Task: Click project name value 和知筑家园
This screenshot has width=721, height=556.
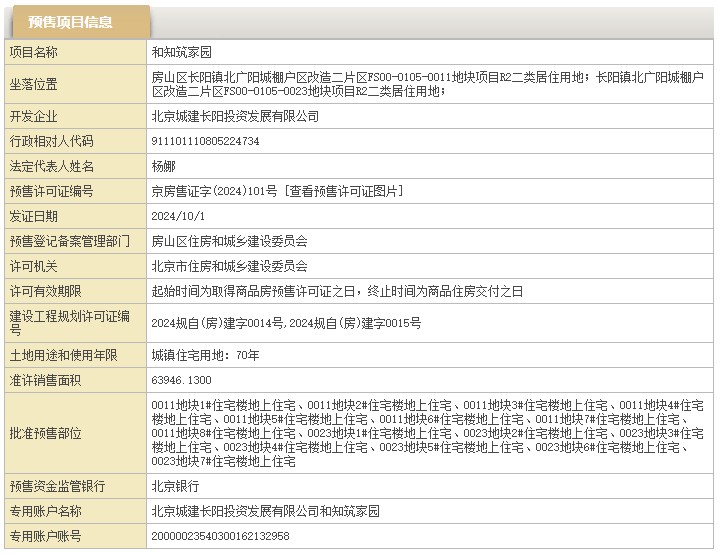Action: [182, 52]
